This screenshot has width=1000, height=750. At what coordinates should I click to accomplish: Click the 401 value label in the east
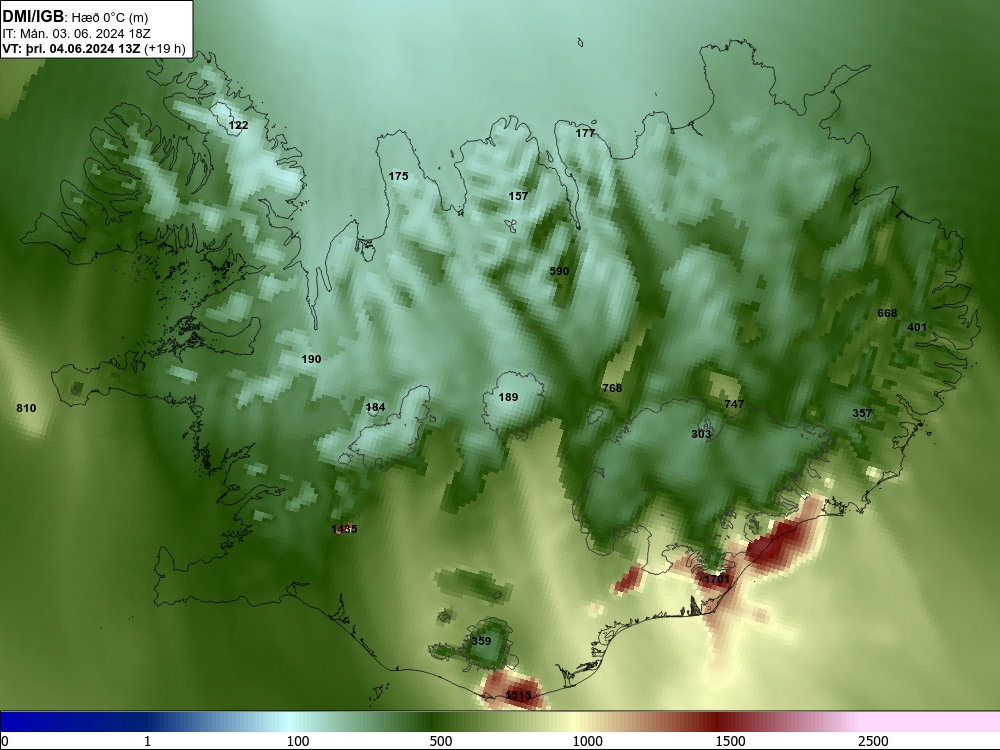[916, 327]
